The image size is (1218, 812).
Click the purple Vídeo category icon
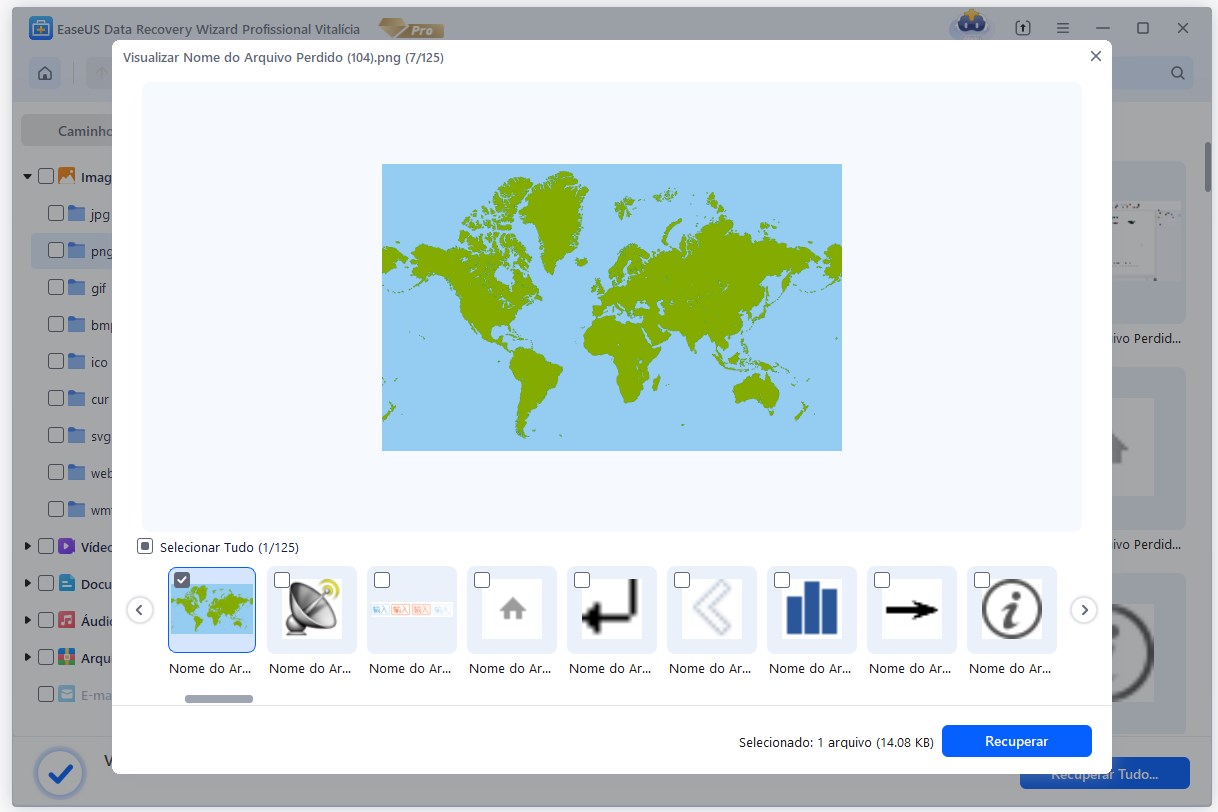click(x=67, y=546)
